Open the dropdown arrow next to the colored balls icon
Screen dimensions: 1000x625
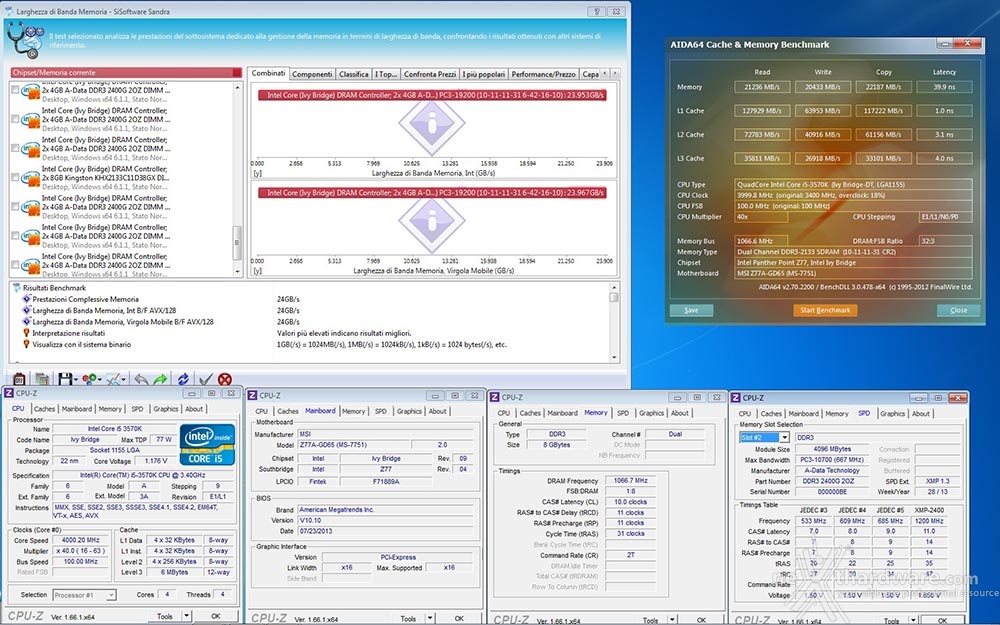click(99, 380)
